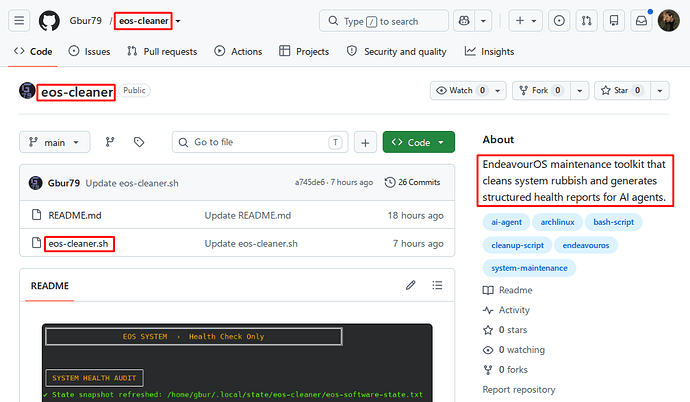View your pull requests header icon
Screen dimensions: 690x402
point(586,21)
